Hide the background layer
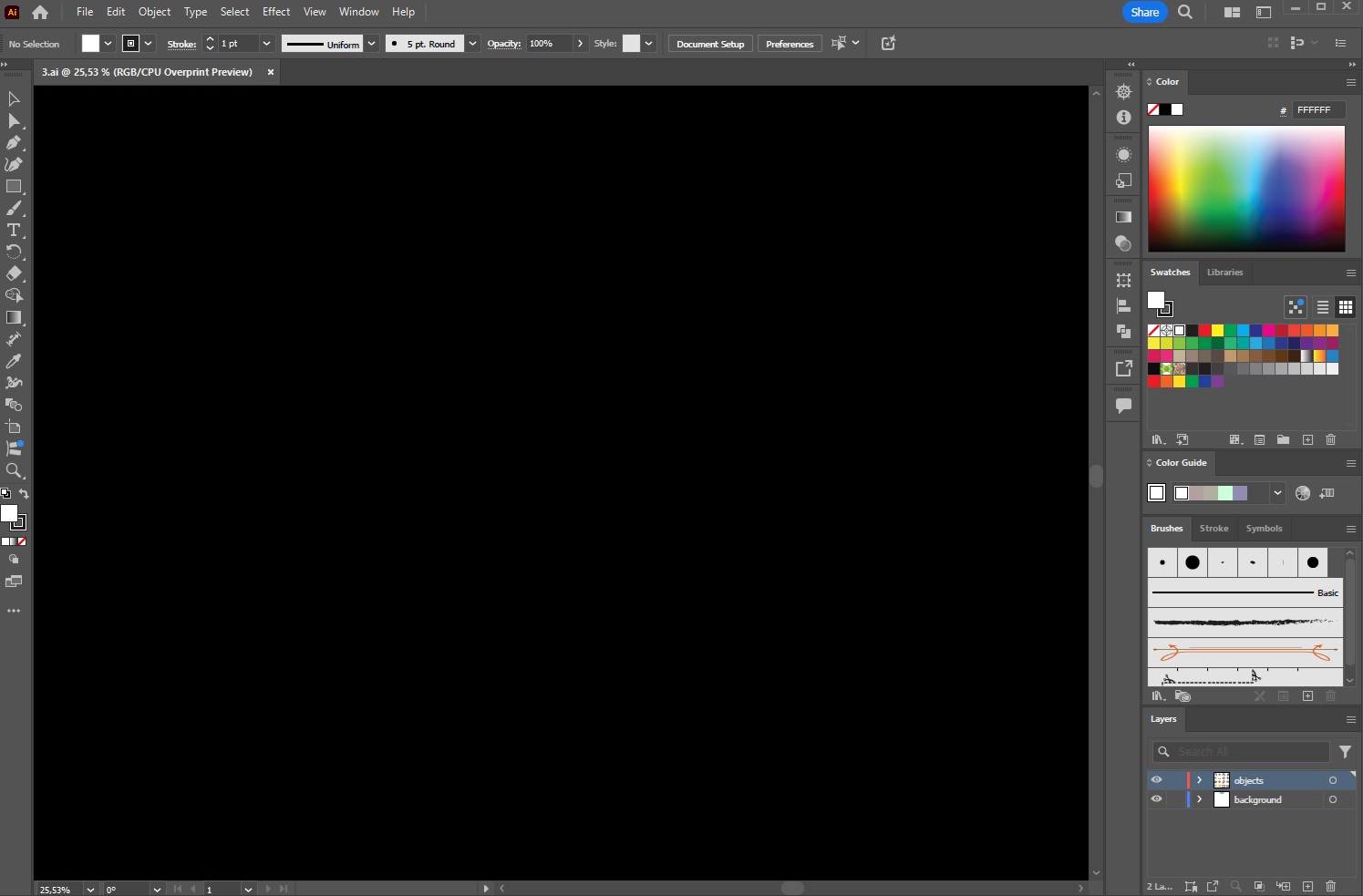Screen dimensions: 1363x896 [x=1157, y=799]
